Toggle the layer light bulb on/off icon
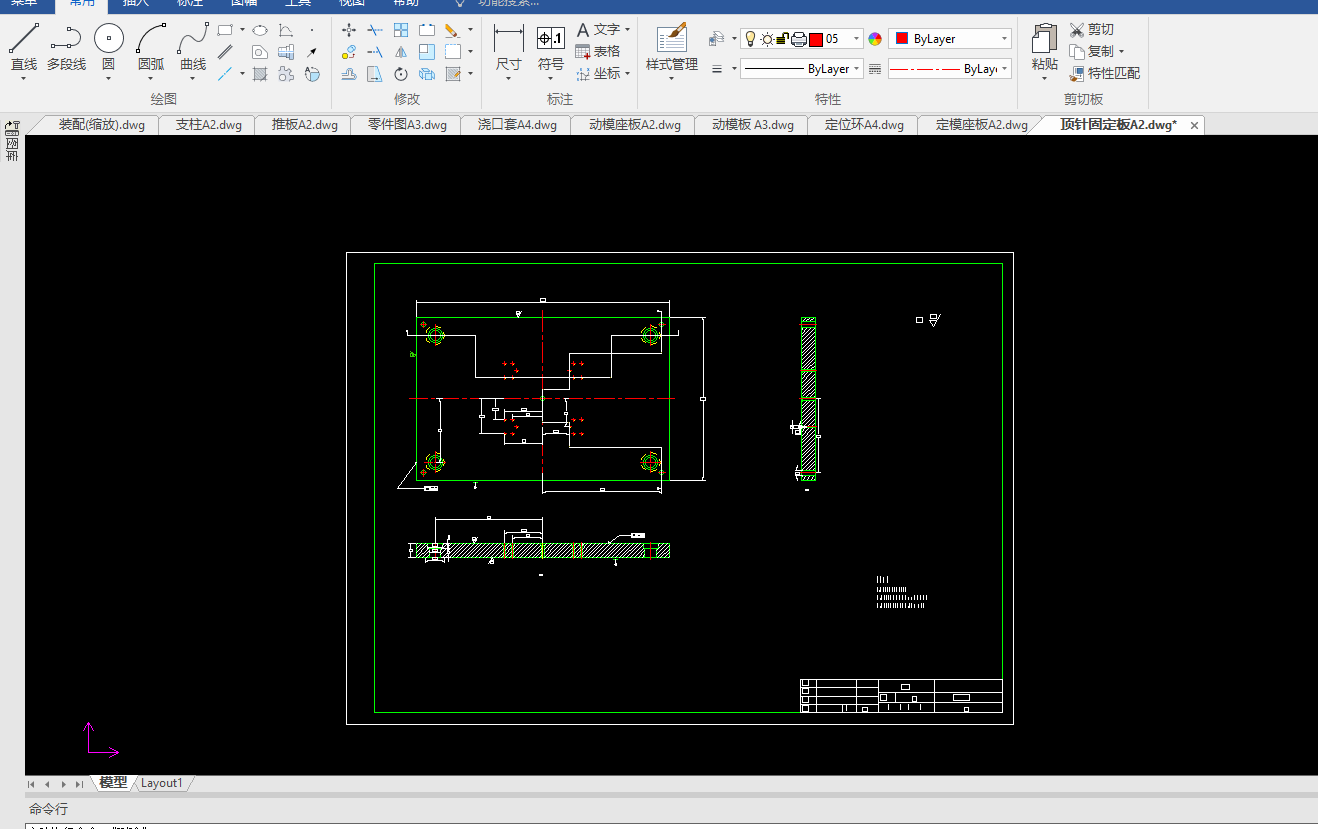 [x=749, y=39]
